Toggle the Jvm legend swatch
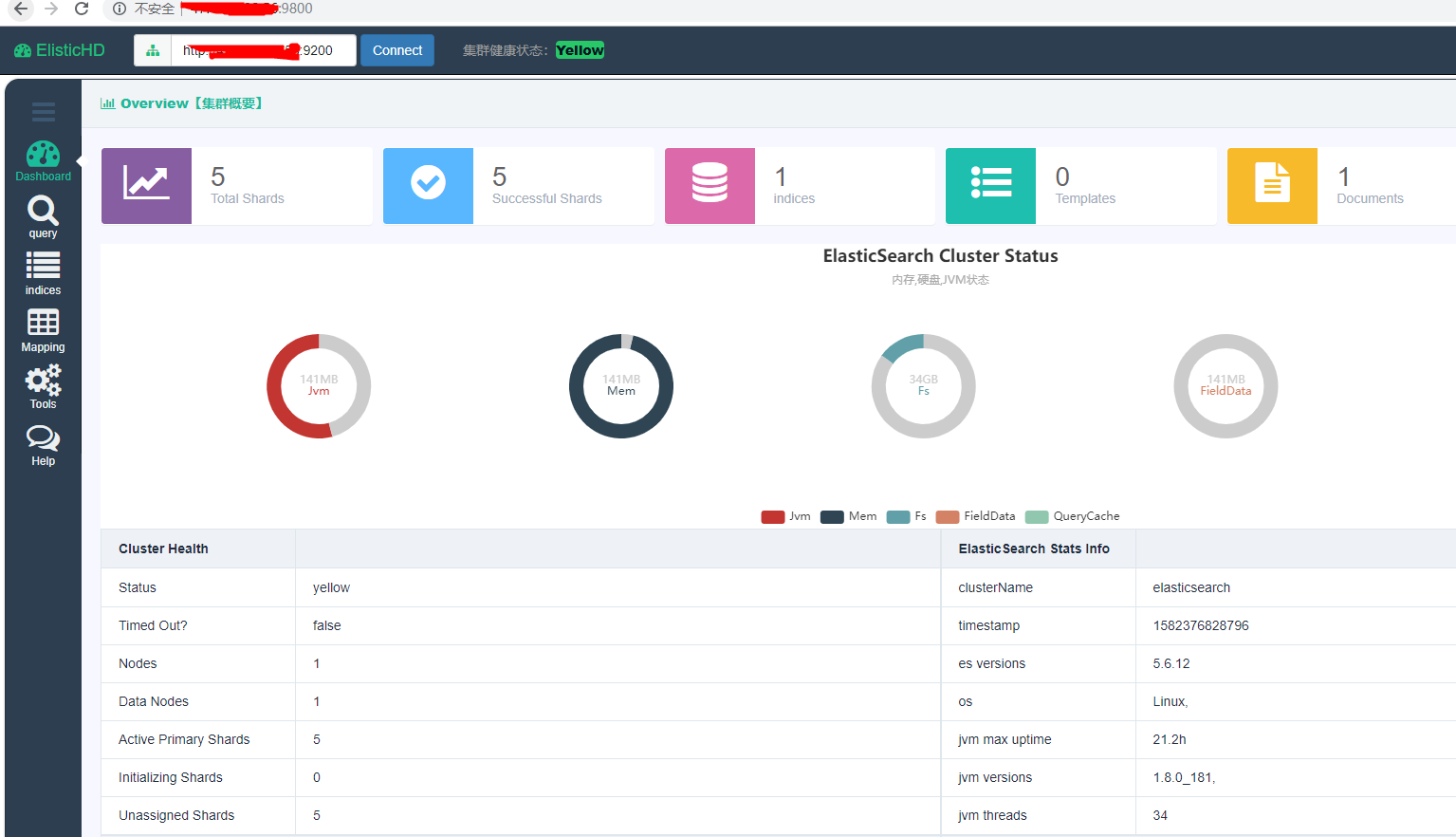Screen dimensions: 1456x837 tap(773, 517)
